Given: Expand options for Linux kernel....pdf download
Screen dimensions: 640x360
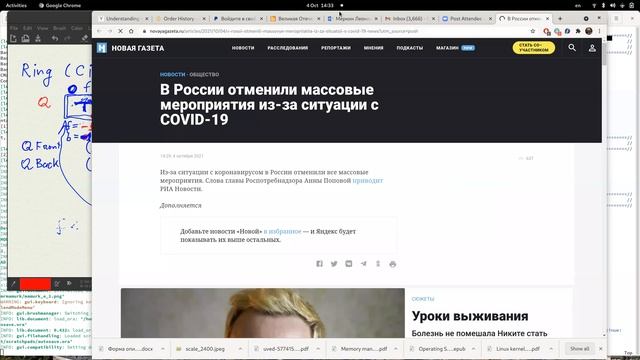Looking at the screenshot, I should point(551,349).
